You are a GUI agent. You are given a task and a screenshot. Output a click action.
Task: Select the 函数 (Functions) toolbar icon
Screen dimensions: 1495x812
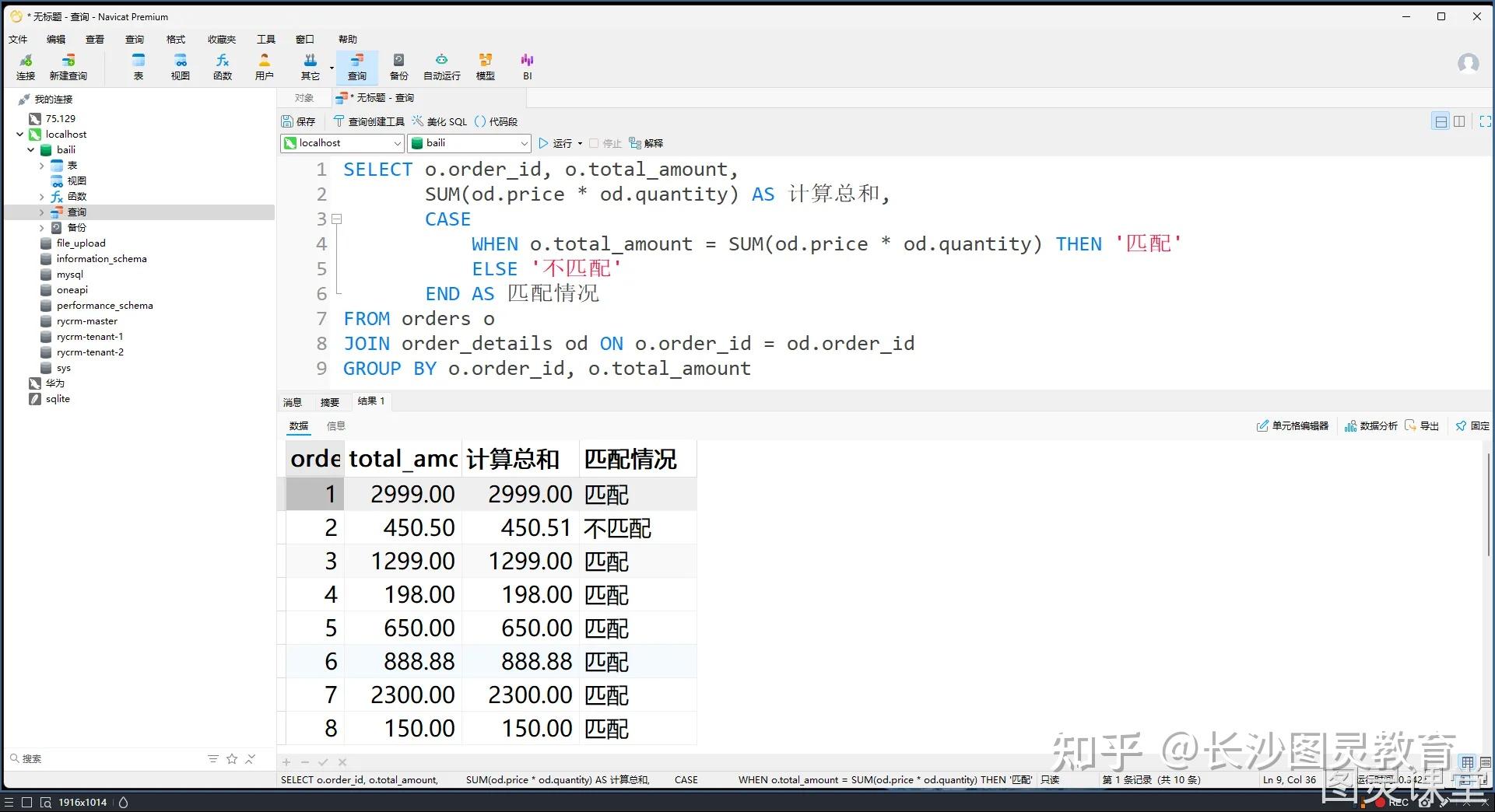(223, 66)
